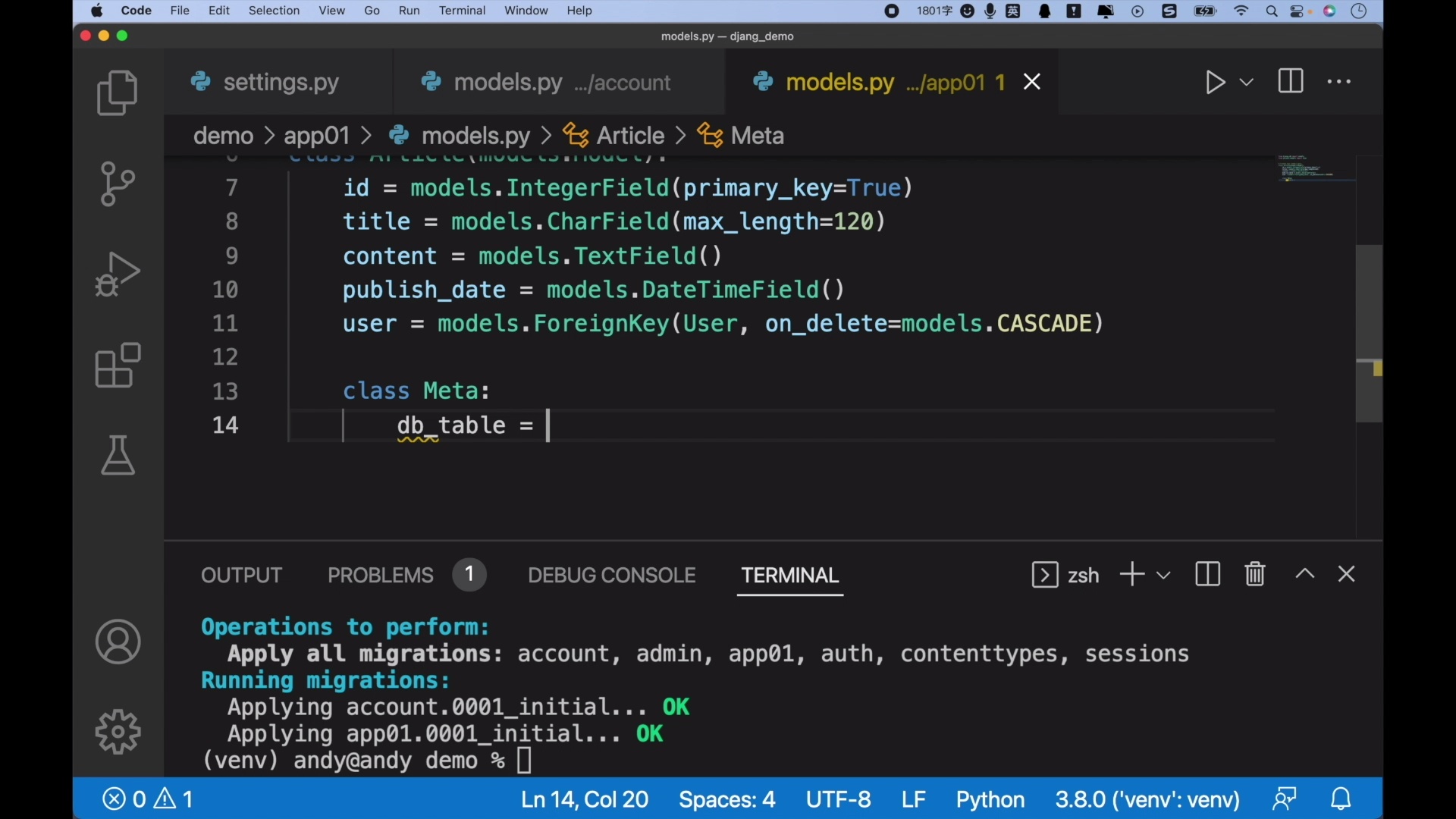Viewport: 1456px width, 819px height.
Task: Open the Terminal menu in the menu bar
Action: [462, 11]
